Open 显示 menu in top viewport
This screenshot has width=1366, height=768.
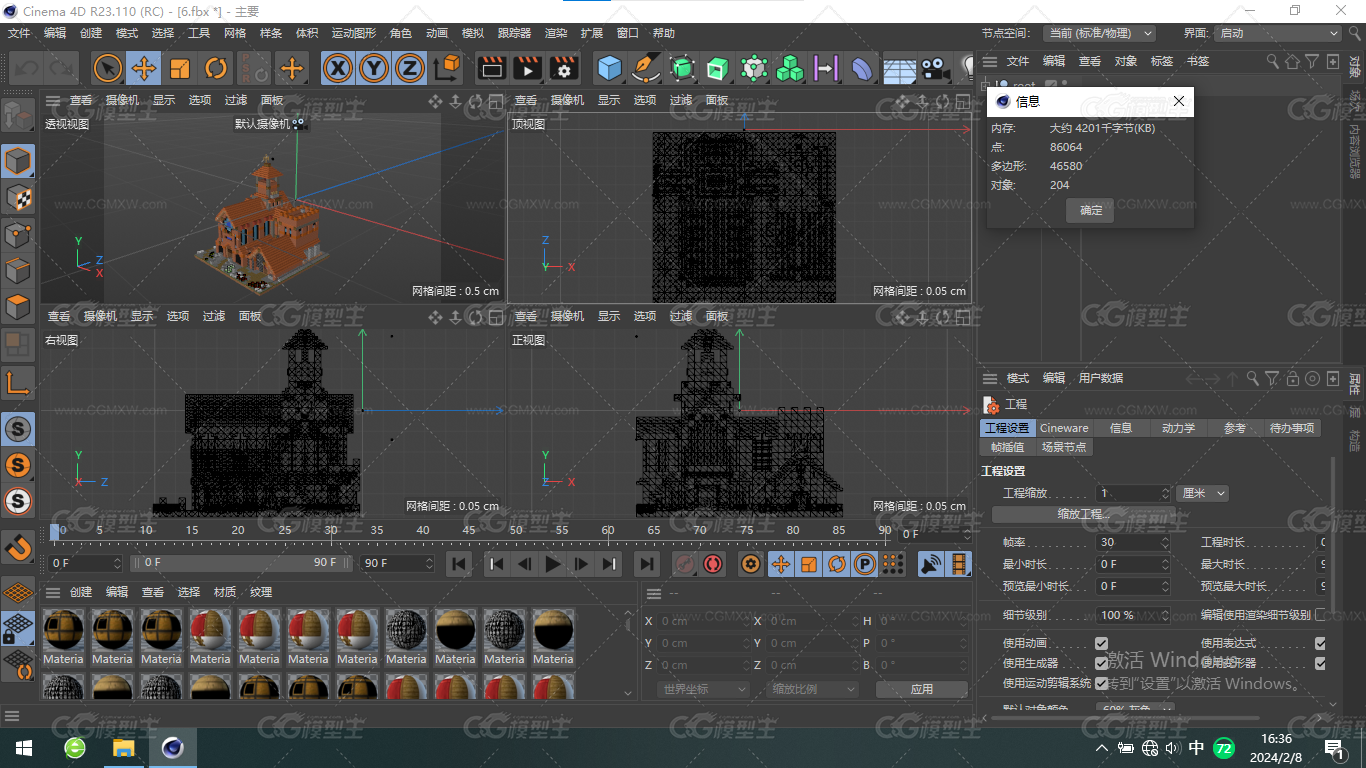[x=609, y=100]
